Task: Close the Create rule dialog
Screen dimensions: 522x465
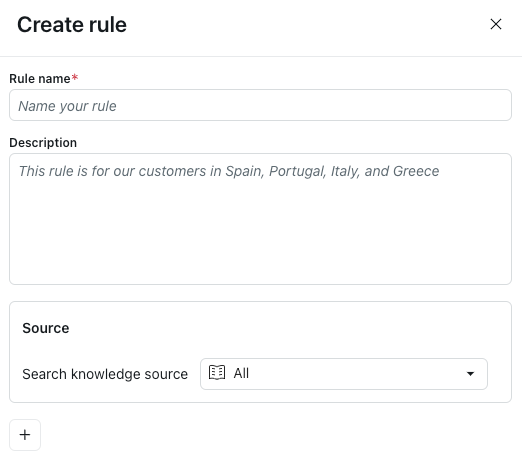Action: [496, 24]
